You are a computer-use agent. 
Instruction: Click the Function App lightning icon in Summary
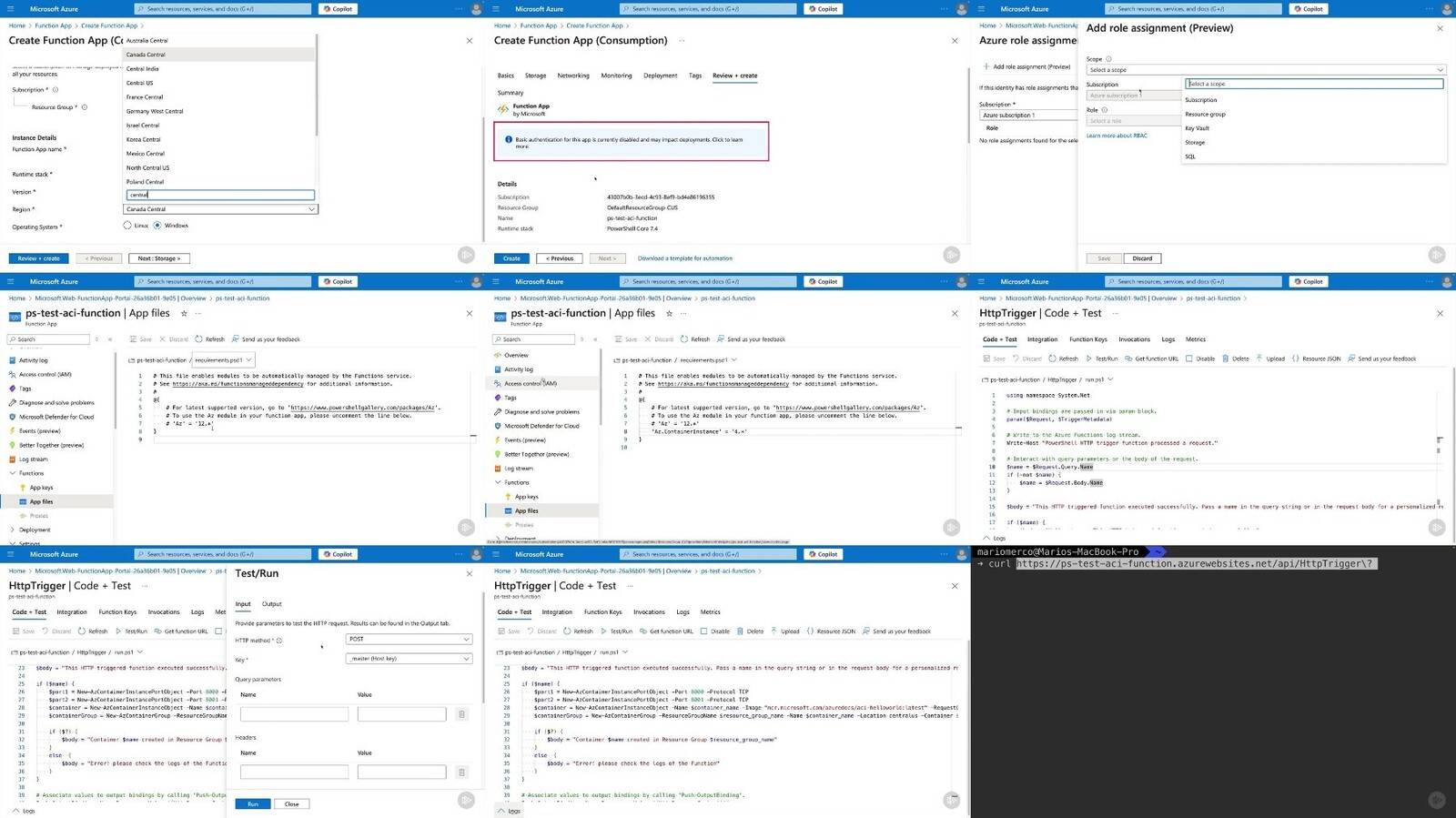pos(502,109)
